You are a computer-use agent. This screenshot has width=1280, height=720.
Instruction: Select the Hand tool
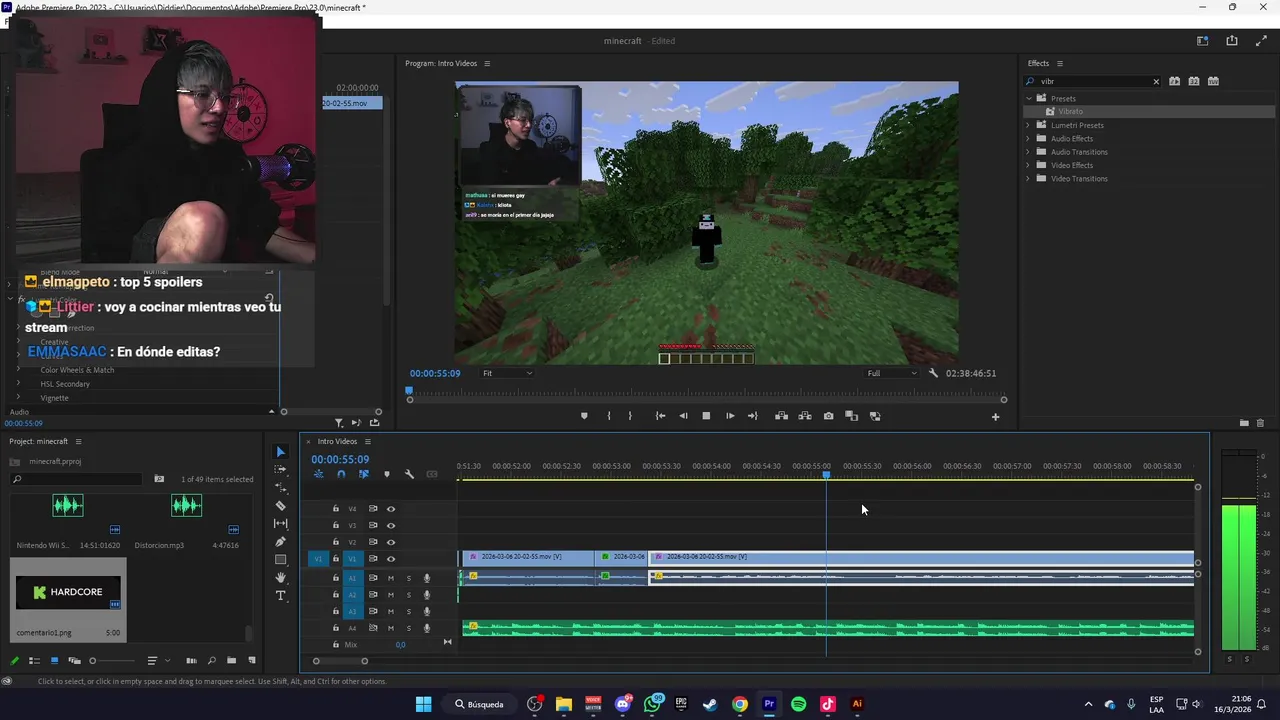click(280, 578)
